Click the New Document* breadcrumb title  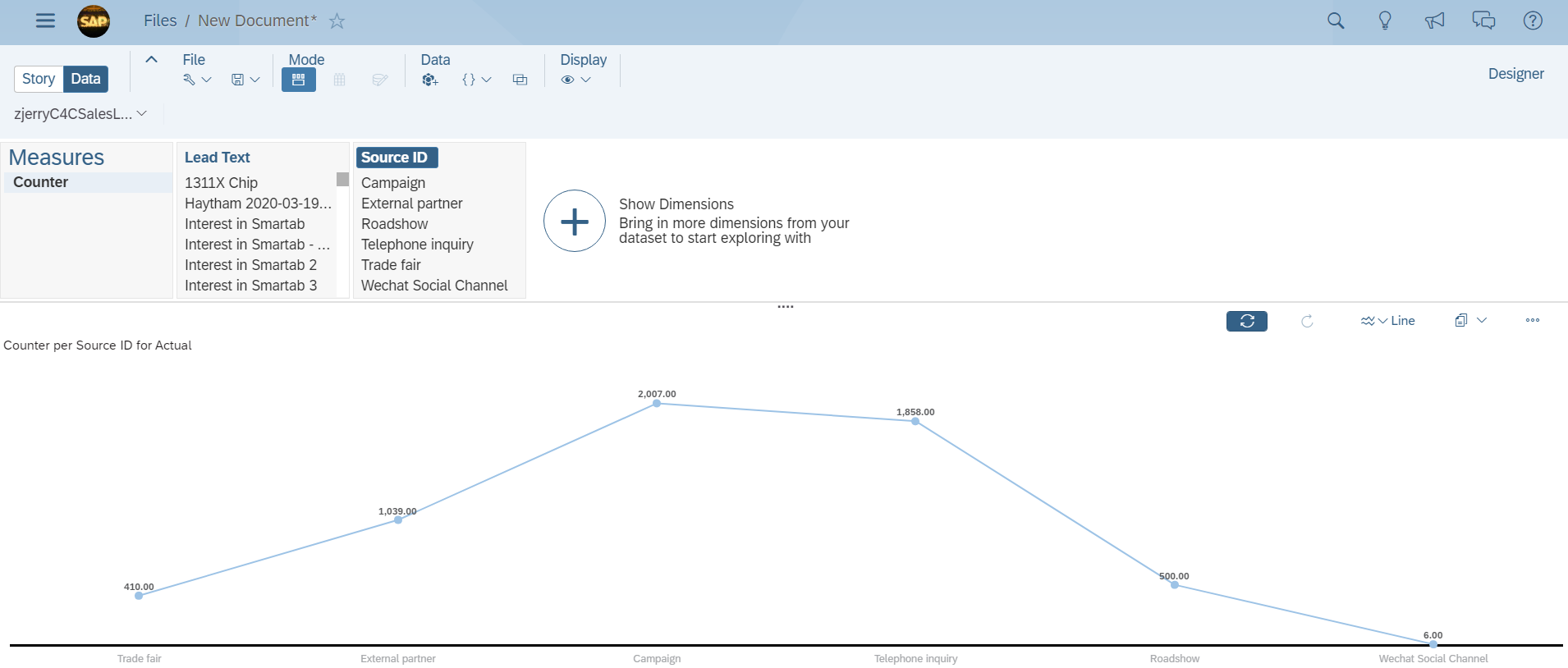[x=257, y=21]
